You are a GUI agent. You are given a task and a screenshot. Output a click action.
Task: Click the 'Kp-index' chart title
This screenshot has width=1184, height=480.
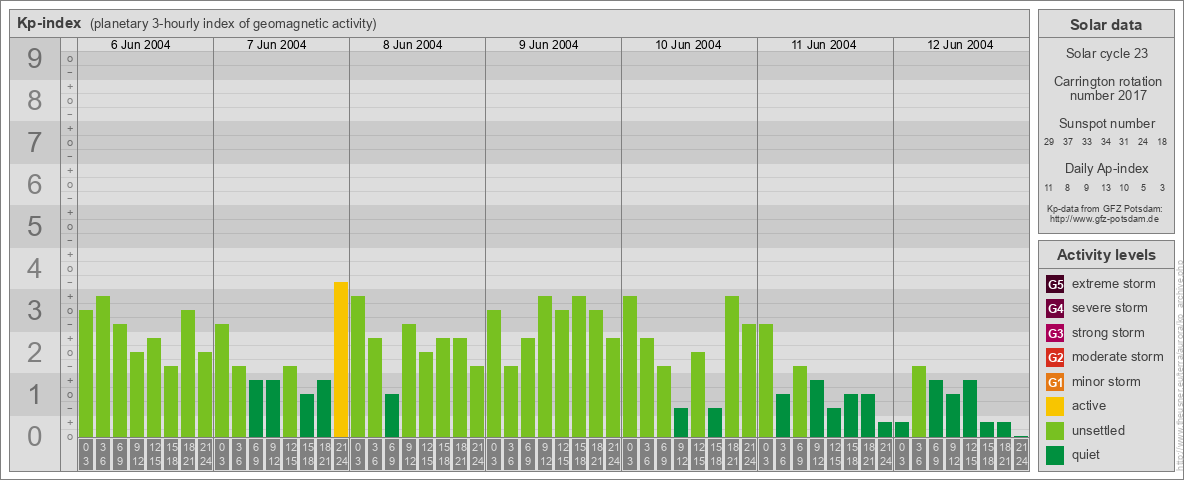[x=49, y=23]
